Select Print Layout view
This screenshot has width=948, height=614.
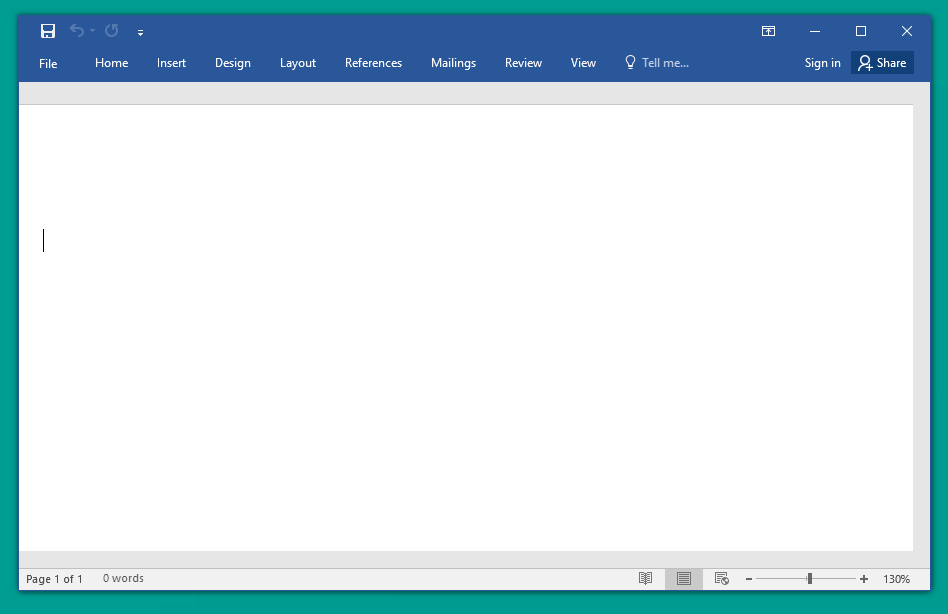click(684, 578)
